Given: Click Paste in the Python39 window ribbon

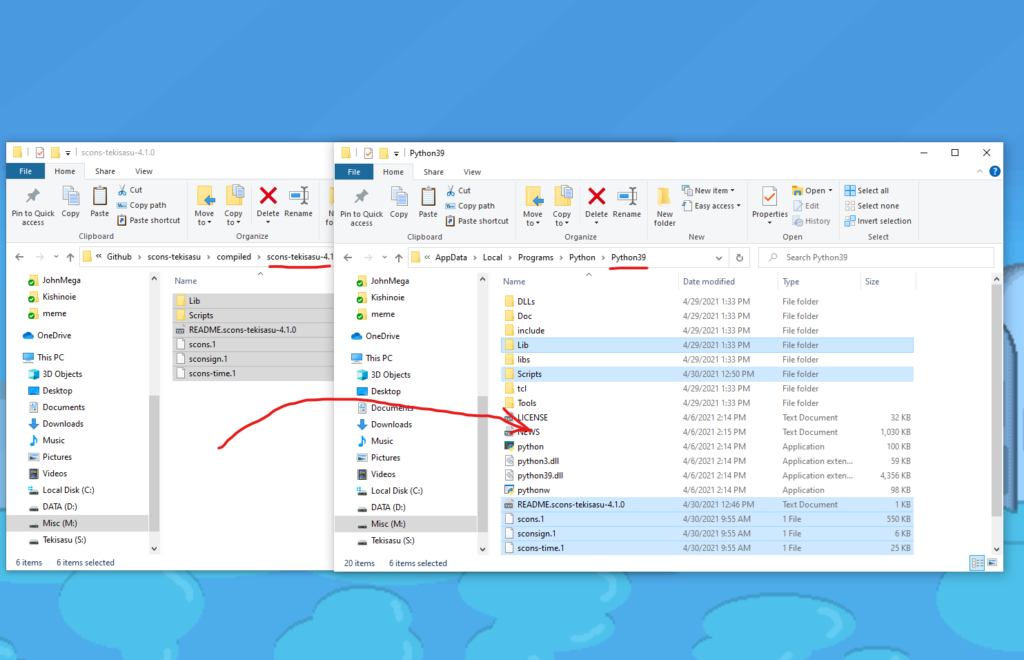Looking at the screenshot, I should pos(428,202).
